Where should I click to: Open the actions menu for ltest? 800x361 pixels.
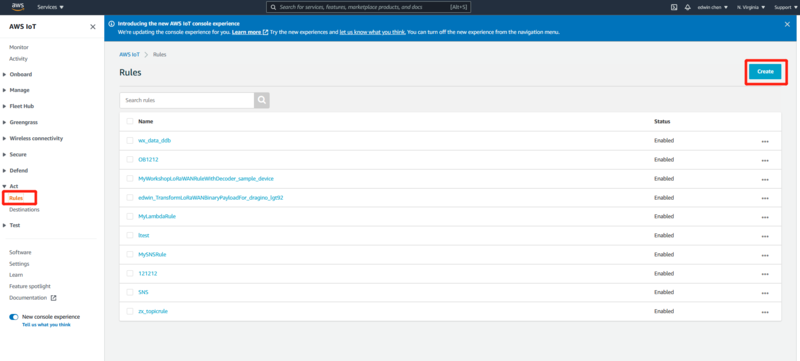pyautogui.click(x=765, y=236)
